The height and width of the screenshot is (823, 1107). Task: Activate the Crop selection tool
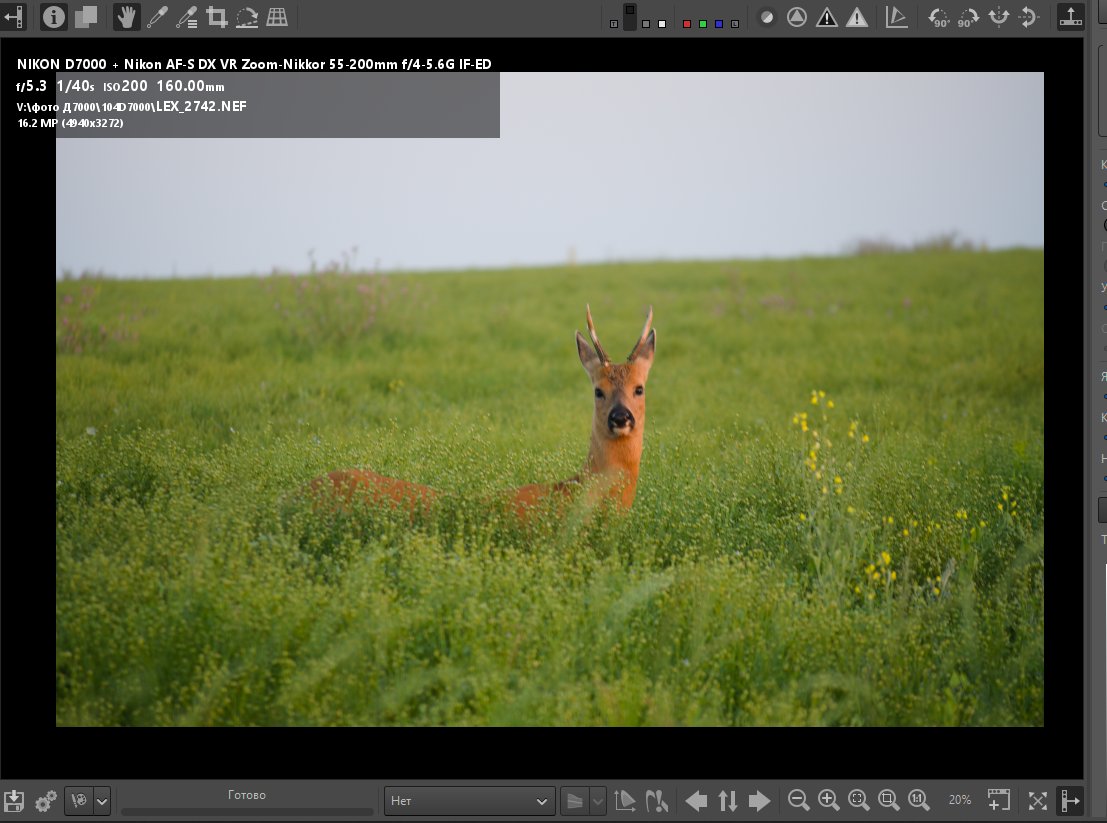[217, 17]
